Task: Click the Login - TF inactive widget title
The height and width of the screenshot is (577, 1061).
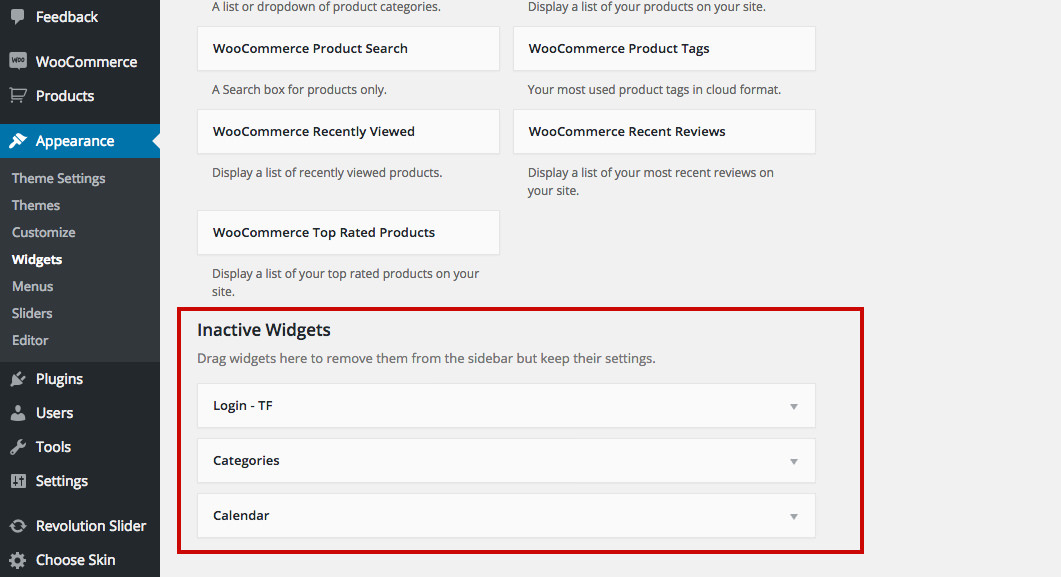Action: [243, 406]
